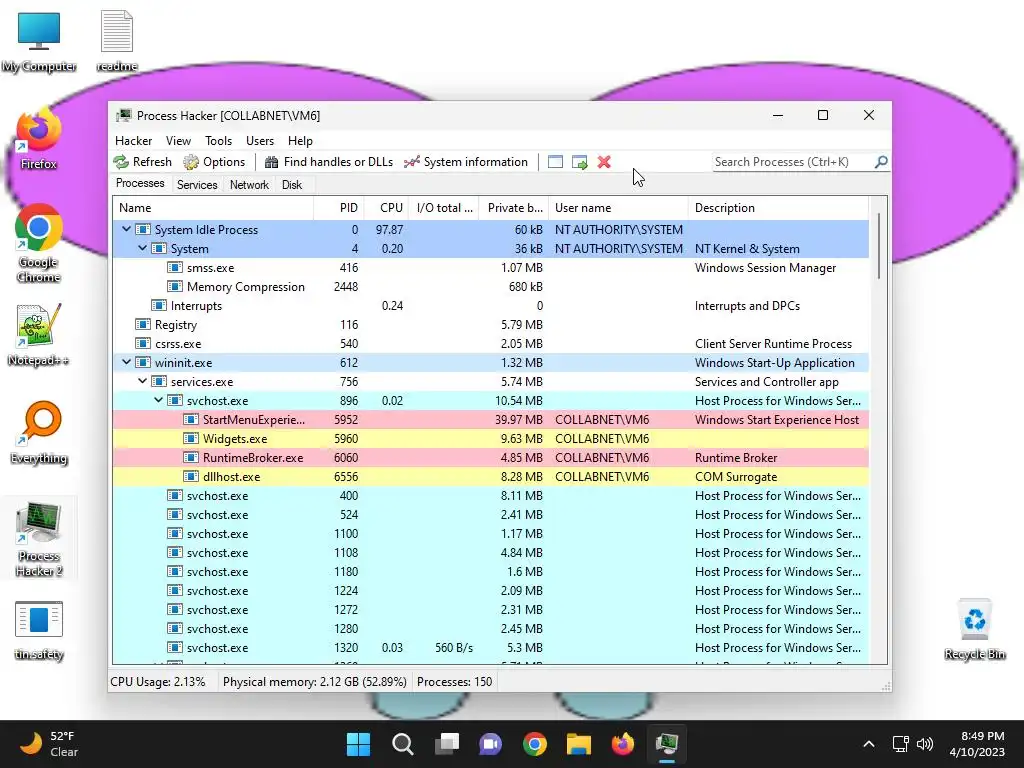Click inside the Search Processes field

792,162
